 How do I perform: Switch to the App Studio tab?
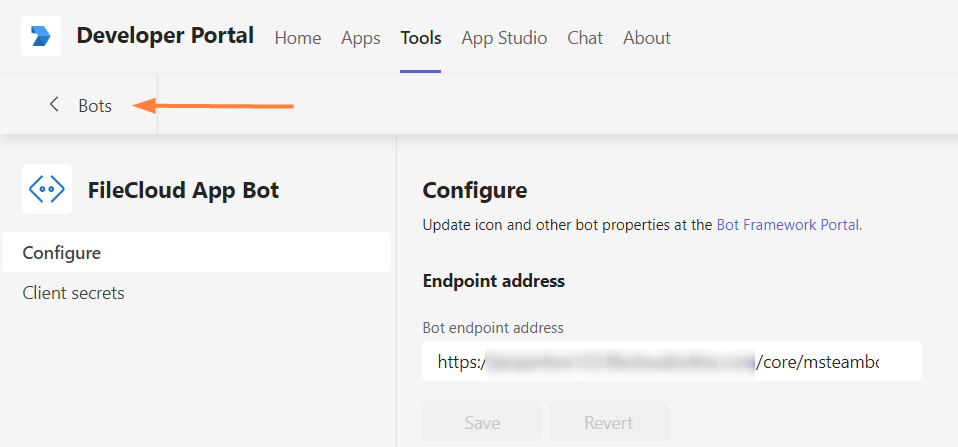(x=504, y=38)
